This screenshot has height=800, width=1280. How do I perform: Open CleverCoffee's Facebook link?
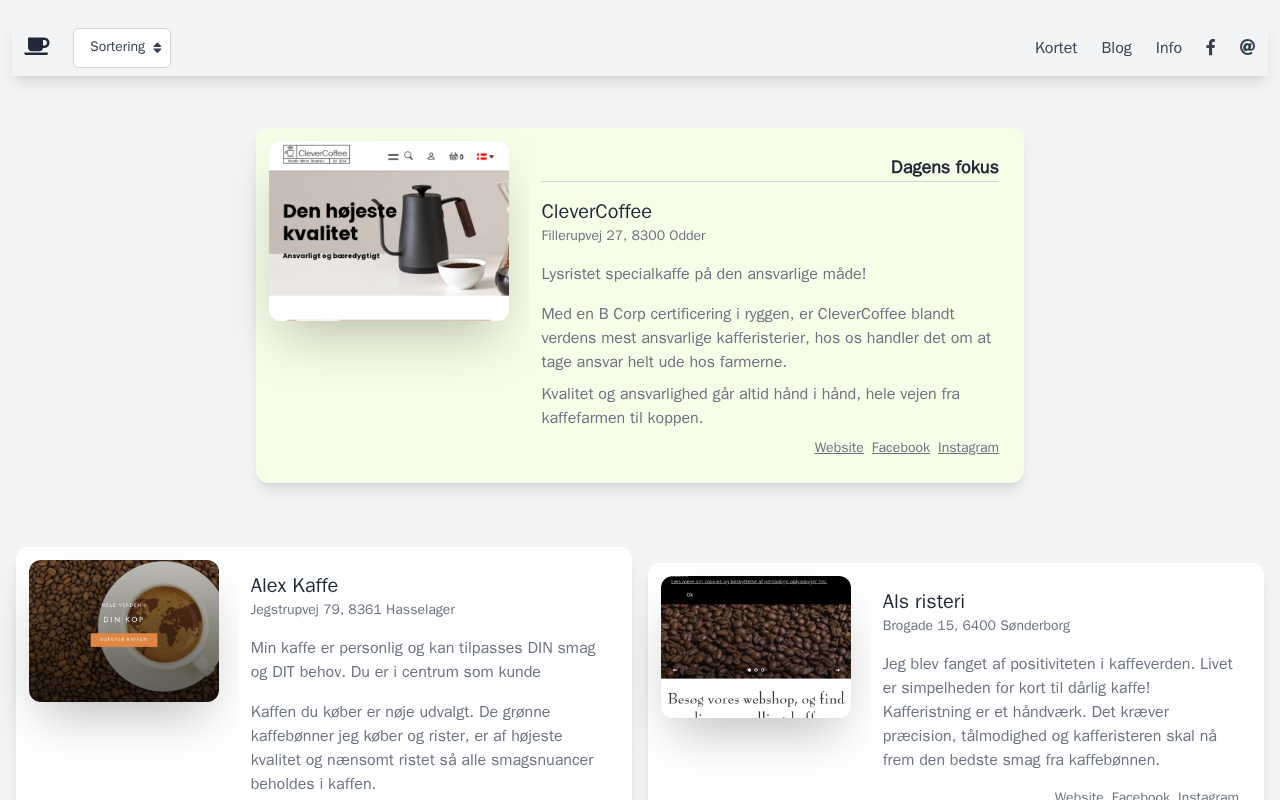901,448
